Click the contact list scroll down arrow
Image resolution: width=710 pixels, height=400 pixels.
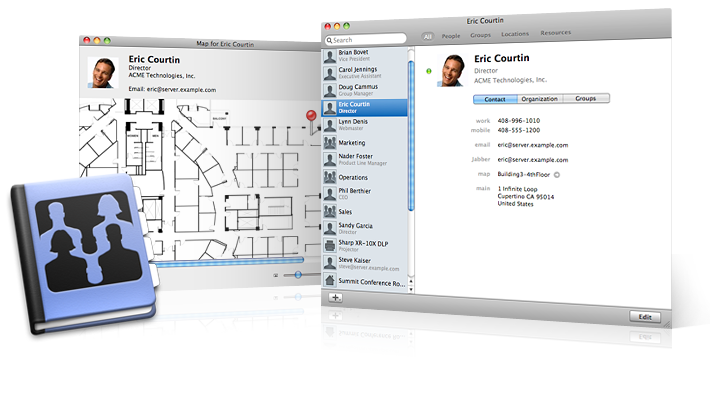(x=411, y=289)
